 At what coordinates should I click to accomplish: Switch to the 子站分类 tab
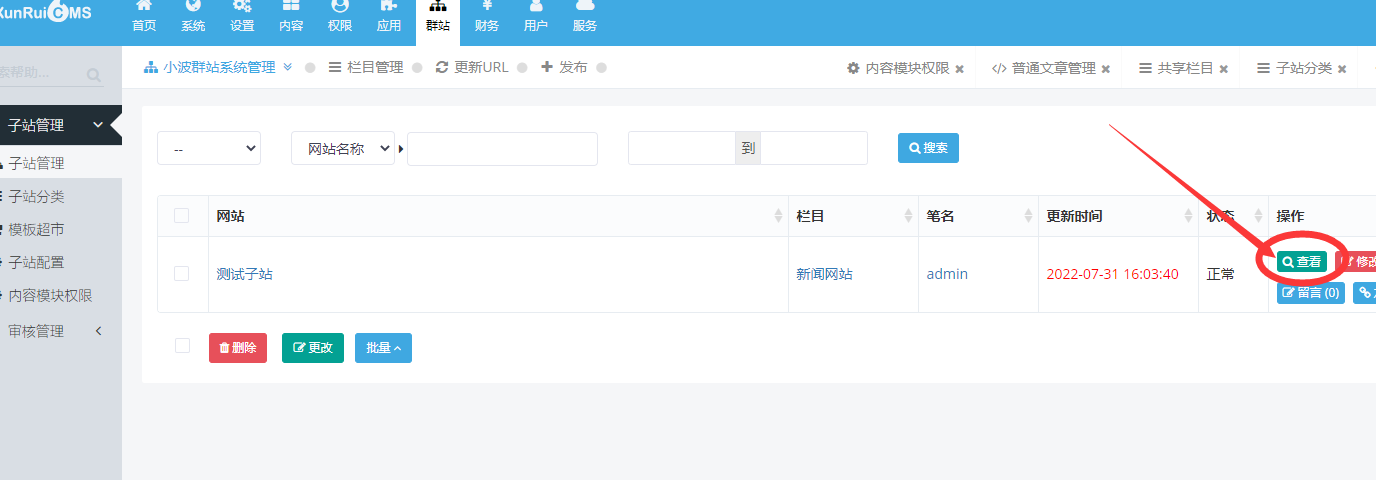pyautogui.click(x=1294, y=68)
